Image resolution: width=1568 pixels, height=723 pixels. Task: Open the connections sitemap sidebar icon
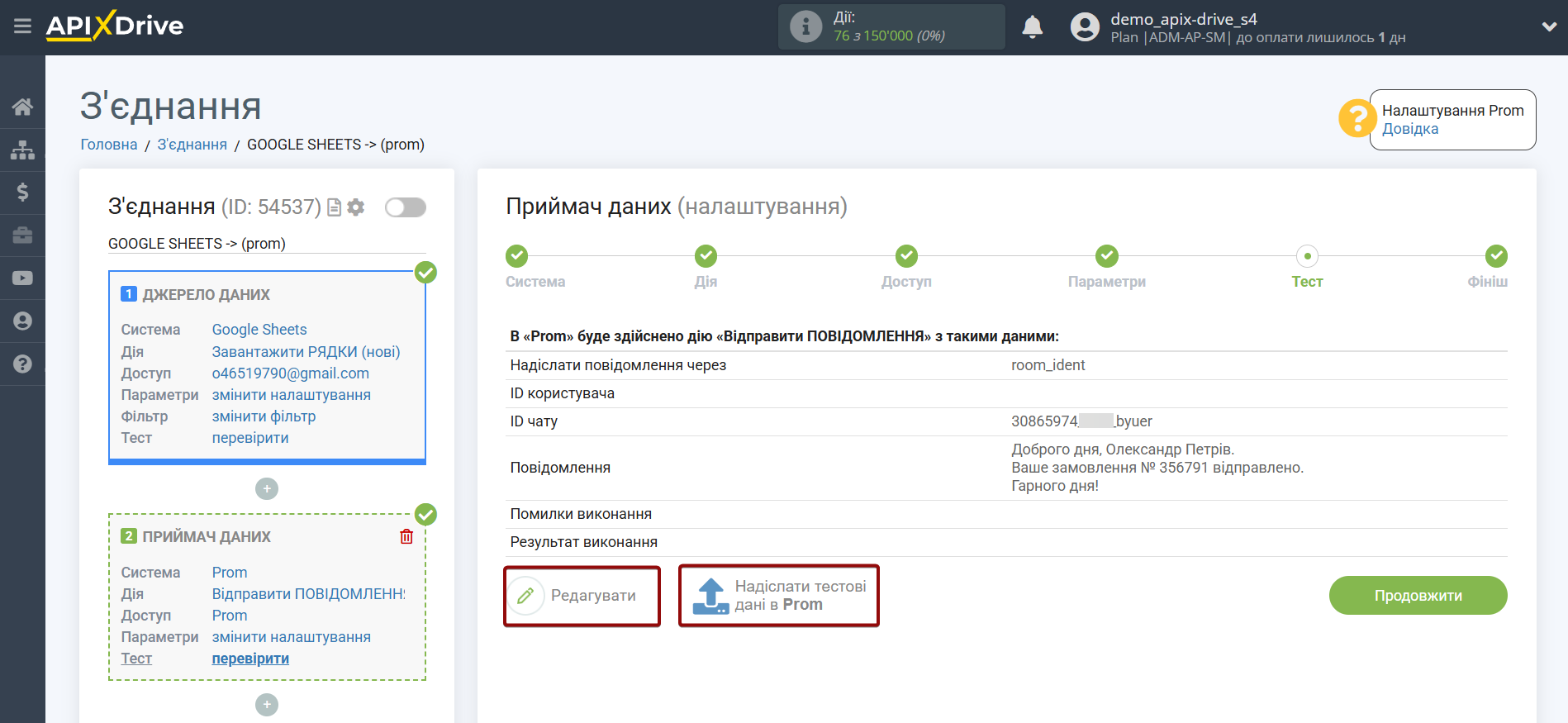[x=22, y=150]
